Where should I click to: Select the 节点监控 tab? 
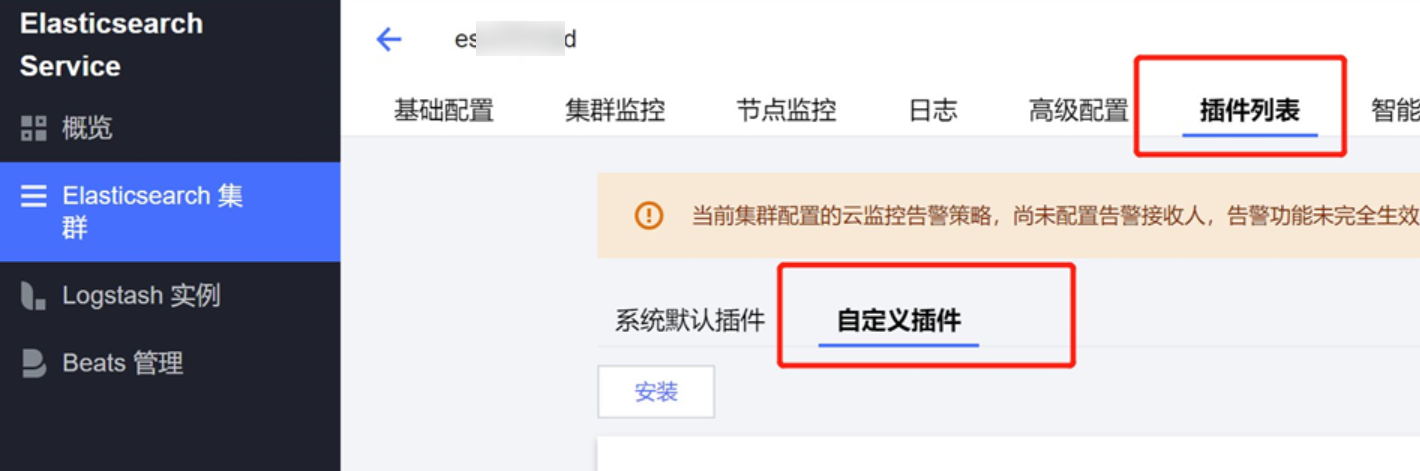click(x=786, y=110)
